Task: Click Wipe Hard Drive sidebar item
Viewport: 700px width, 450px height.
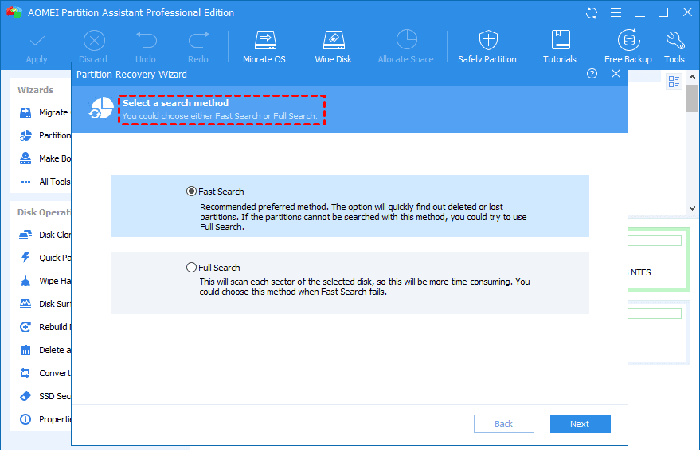Action: (x=44, y=281)
